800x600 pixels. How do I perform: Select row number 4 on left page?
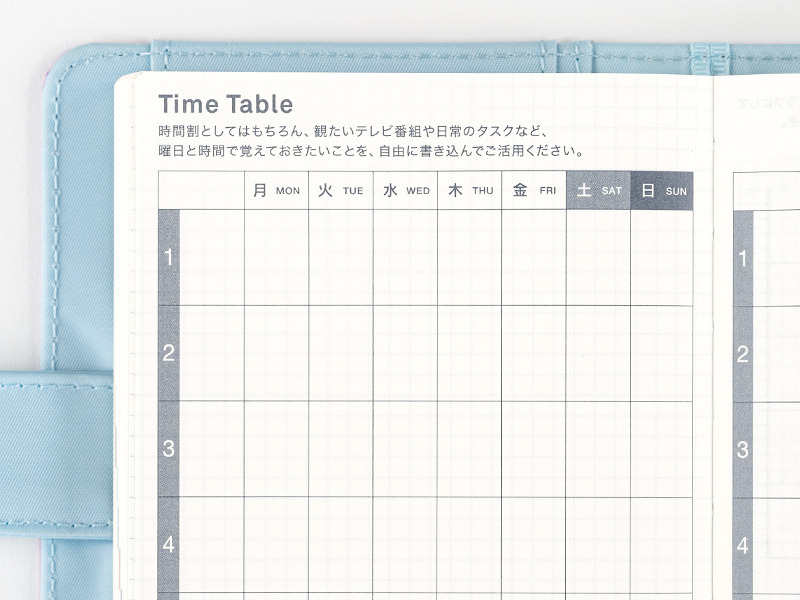(169, 545)
